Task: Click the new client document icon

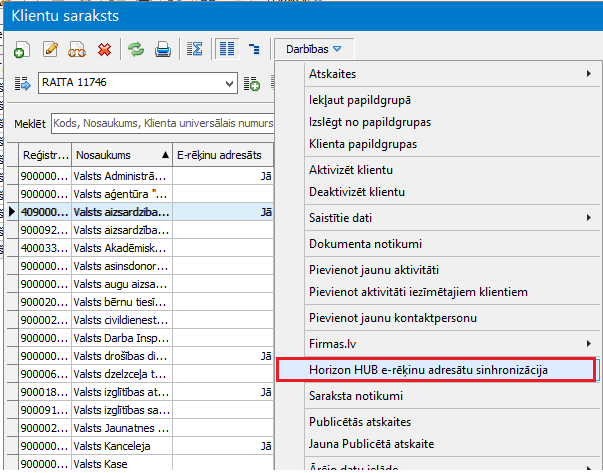Action: click(22, 49)
